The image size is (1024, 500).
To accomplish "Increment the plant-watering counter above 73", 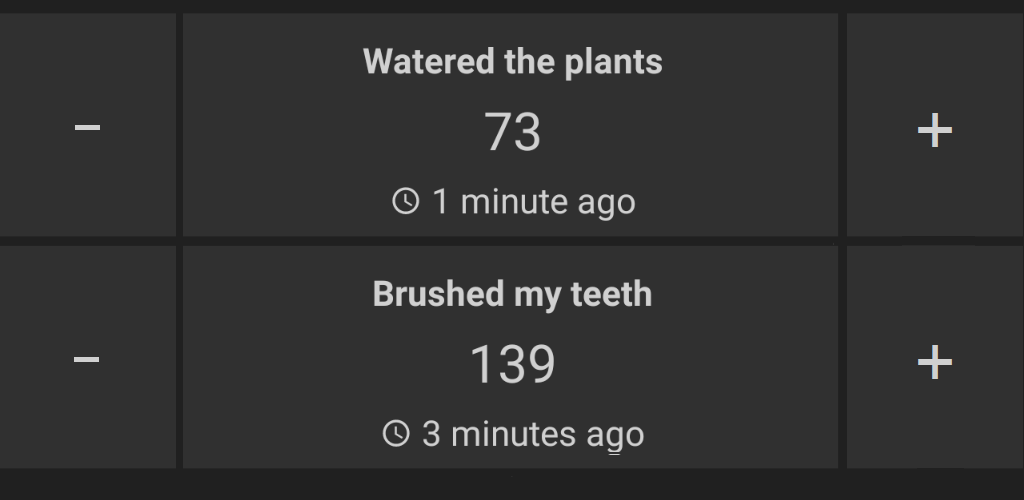I will pos(934,129).
